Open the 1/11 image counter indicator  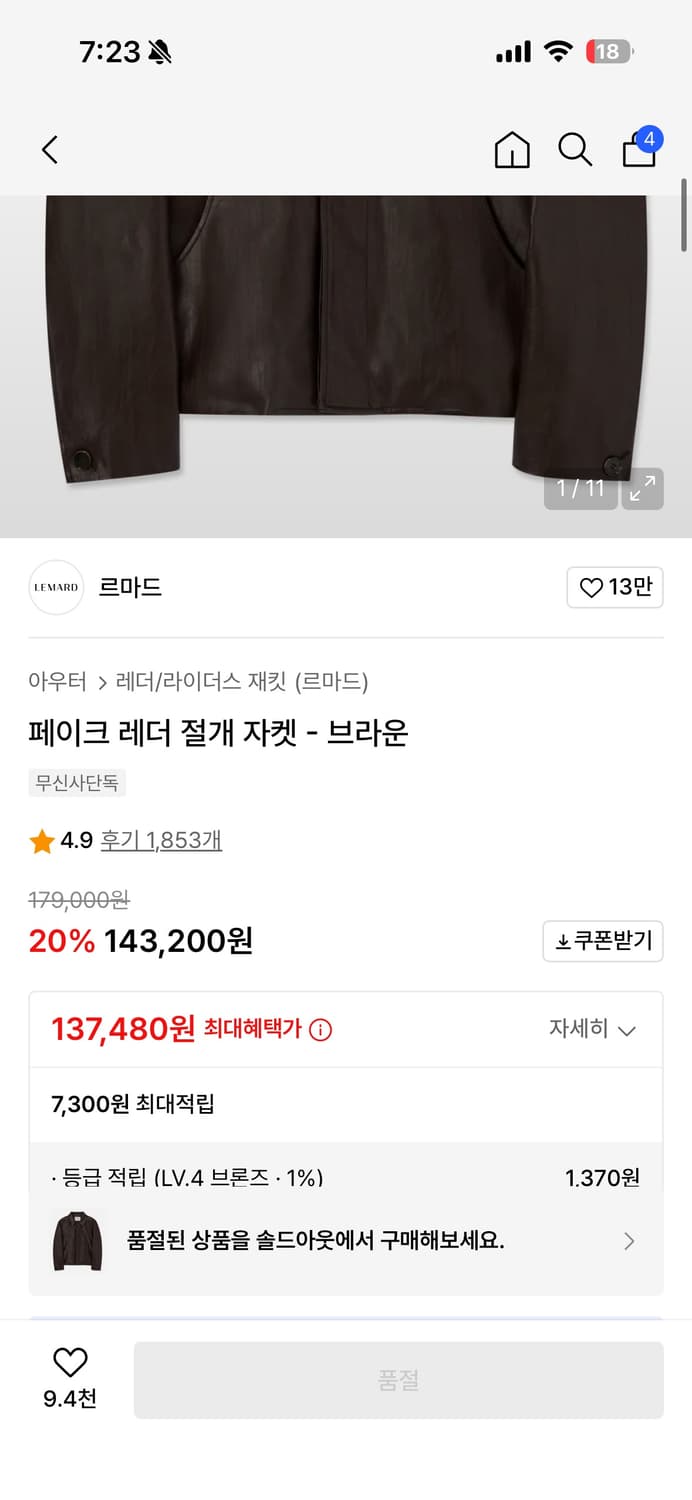[580, 489]
